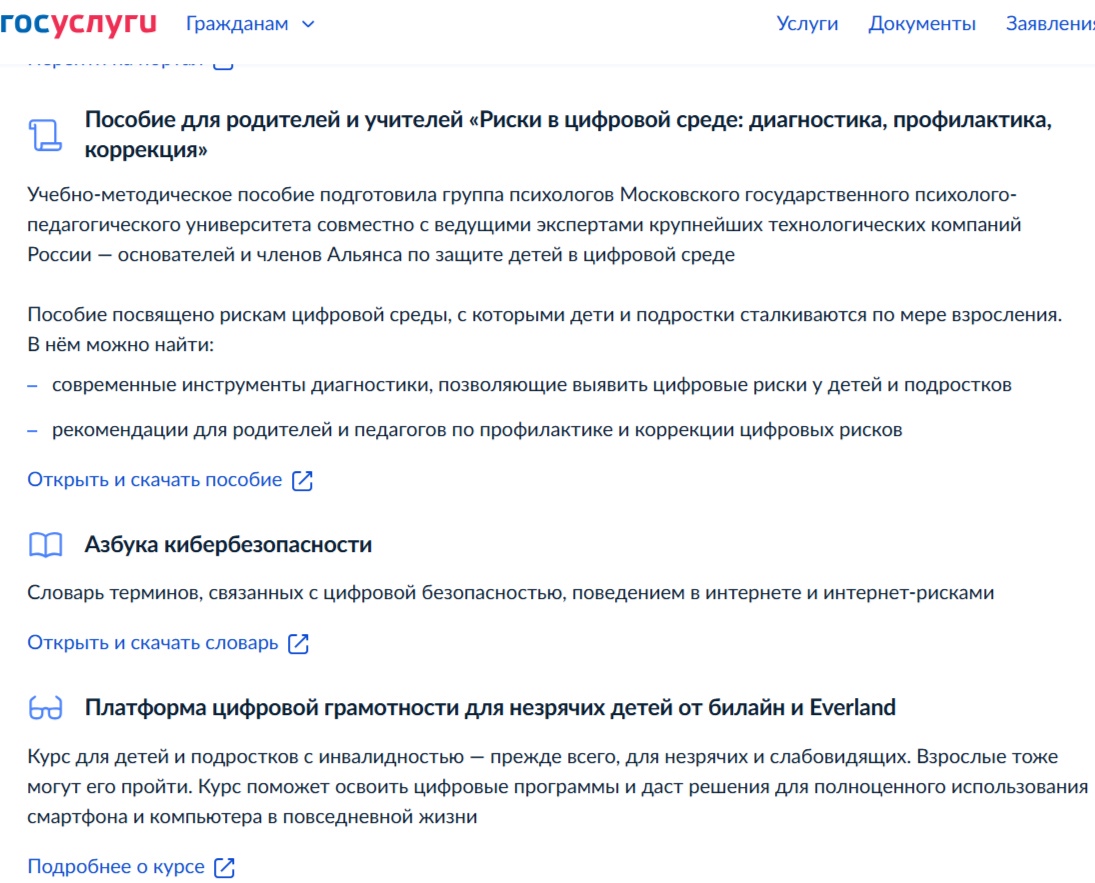Screen dimensions: 1095x883
Task: Click external-link icon after Подробнее о курсе
Action: tap(224, 868)
